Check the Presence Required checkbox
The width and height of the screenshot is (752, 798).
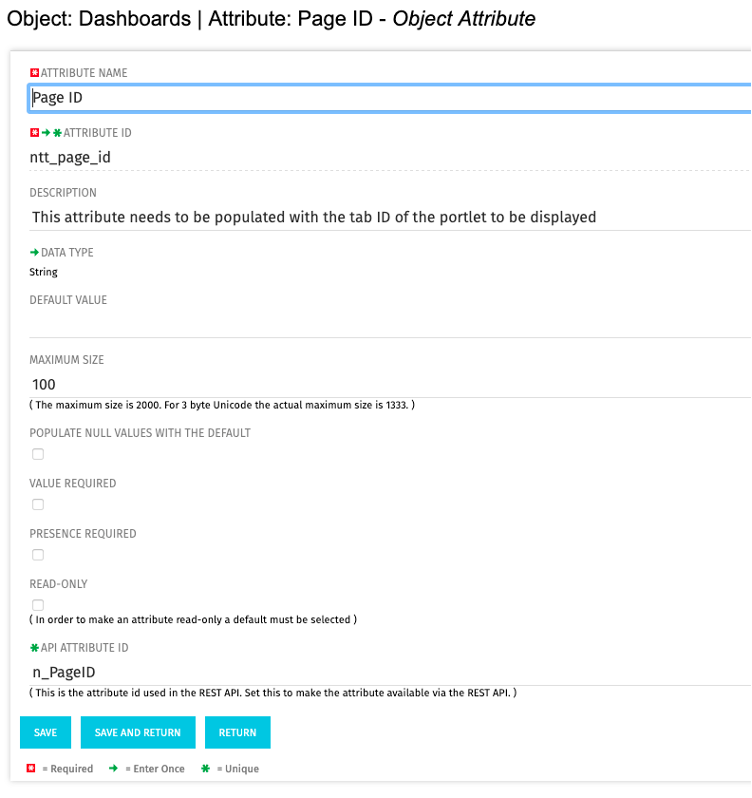tap(38, 555)
